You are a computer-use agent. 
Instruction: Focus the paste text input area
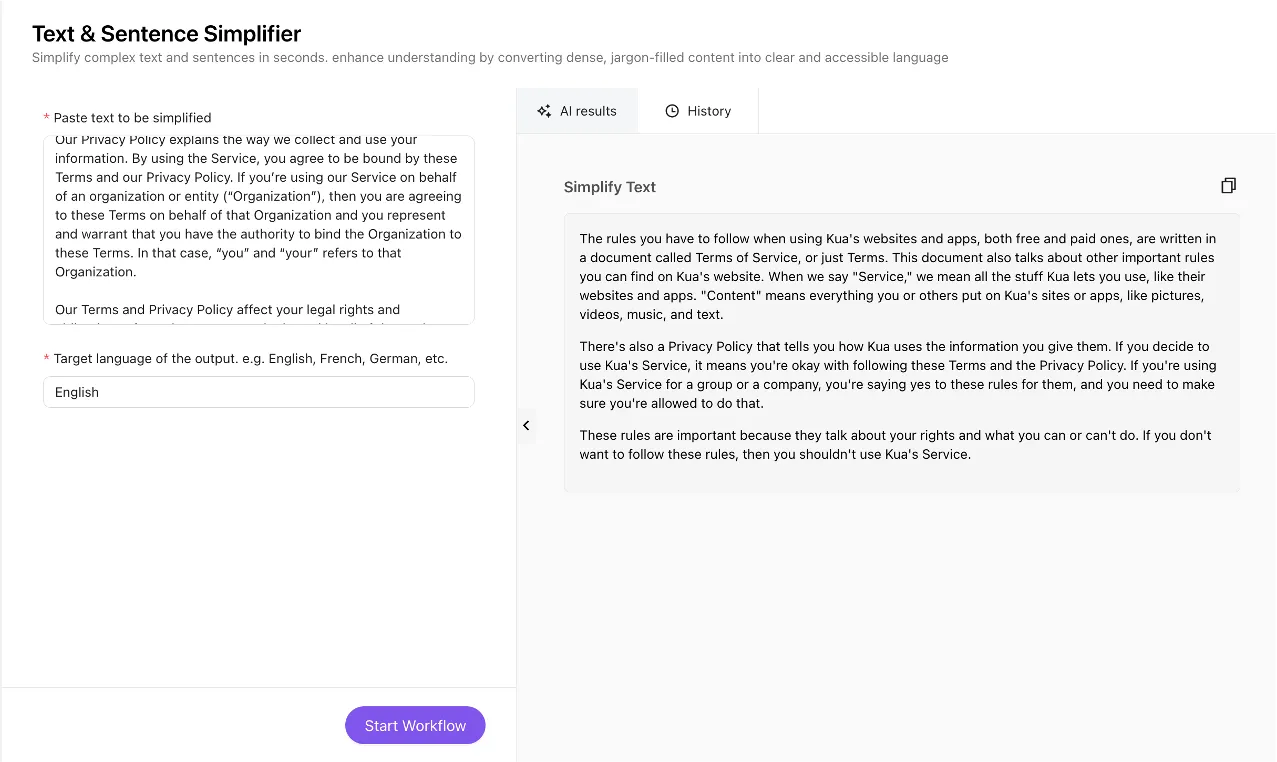[x=258, y=230]
